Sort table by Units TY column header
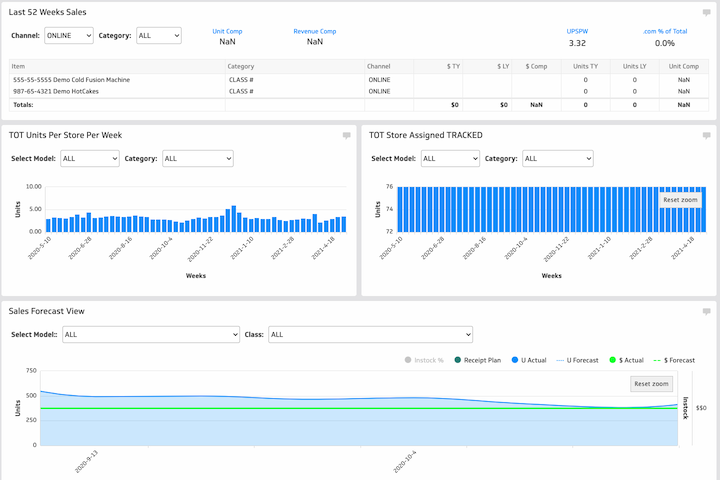This screenshot has width=720, height=480. click(x=585, y=67)
